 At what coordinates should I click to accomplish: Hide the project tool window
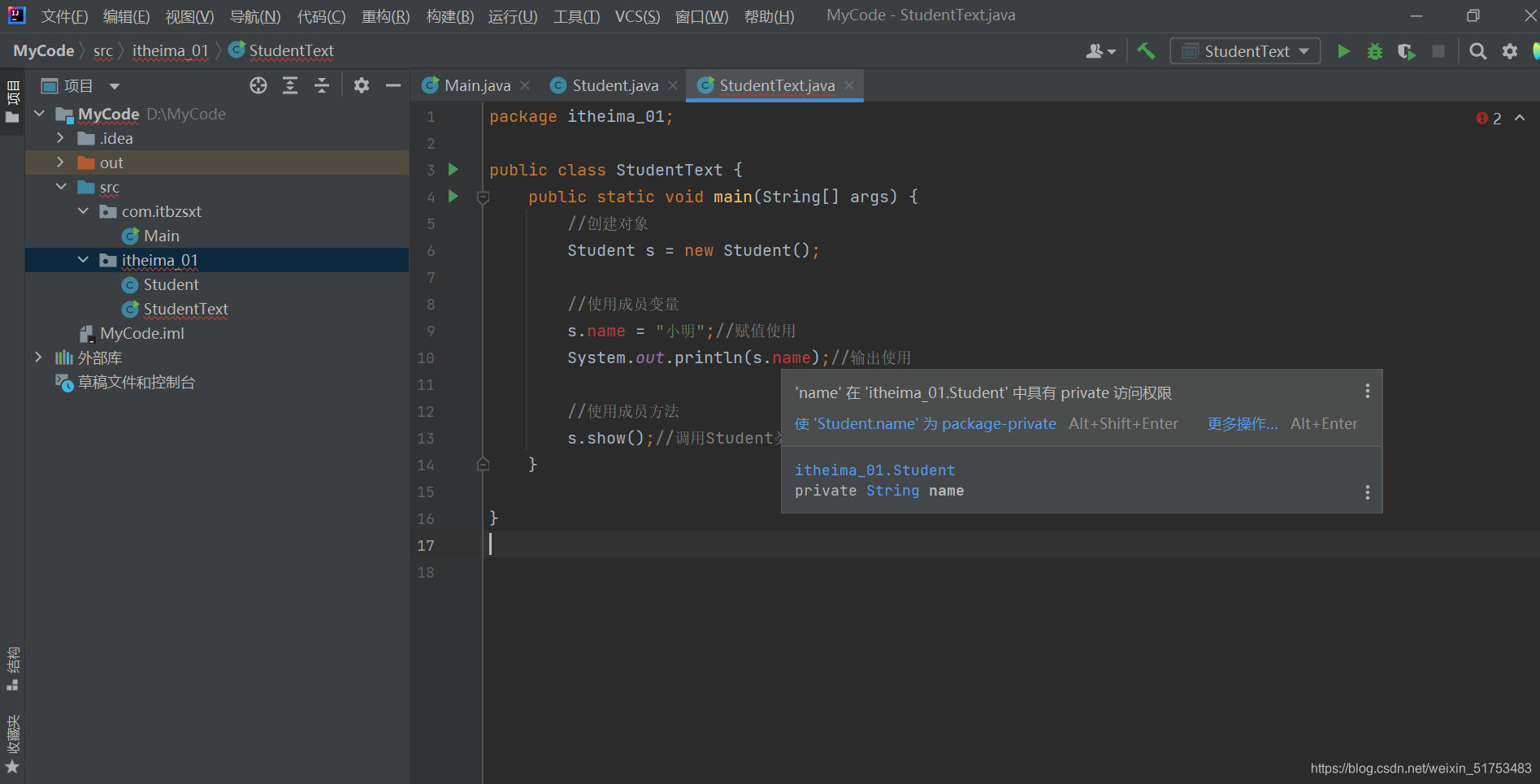click(x=393, y=85)
